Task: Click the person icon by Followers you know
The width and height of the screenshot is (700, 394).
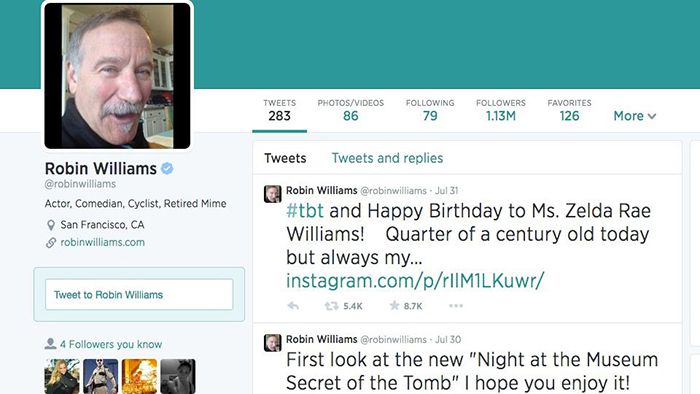Action: 50,344
